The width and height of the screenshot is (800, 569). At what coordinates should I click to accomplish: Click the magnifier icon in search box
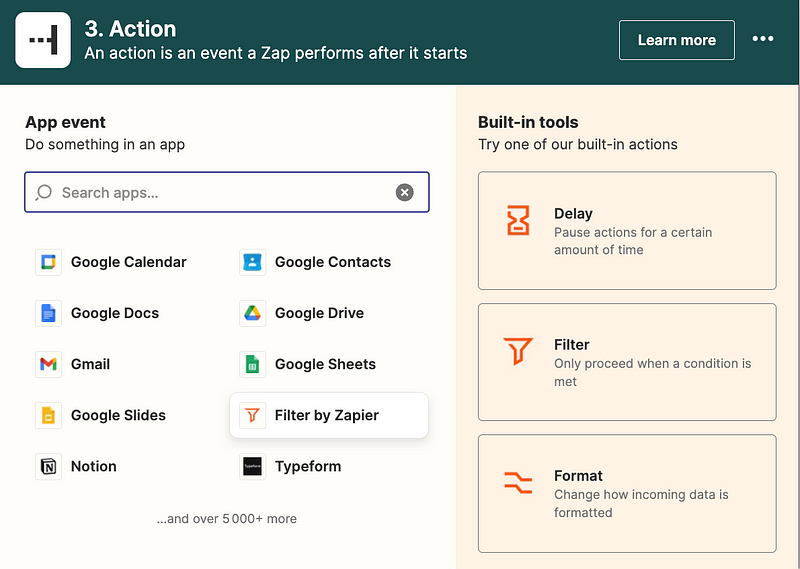(x=43, y=192)
